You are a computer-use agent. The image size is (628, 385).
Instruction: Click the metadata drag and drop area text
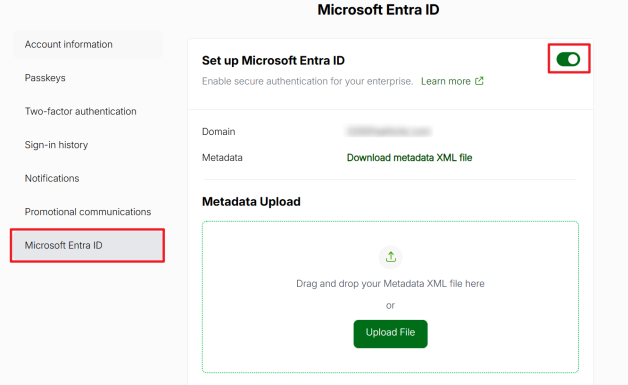[390, 284]
